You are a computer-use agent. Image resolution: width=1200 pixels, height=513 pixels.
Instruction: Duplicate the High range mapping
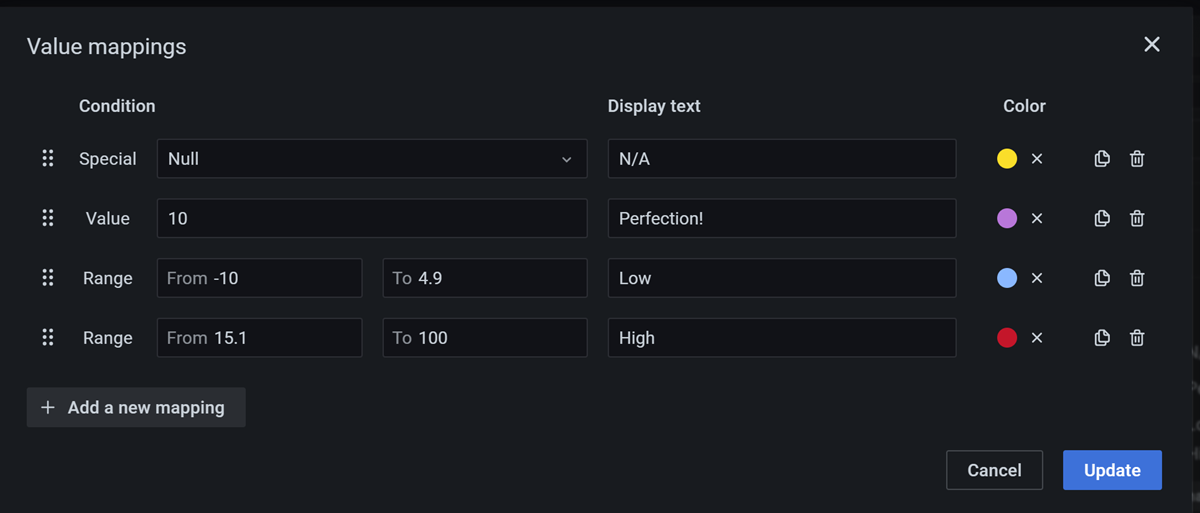[x=1102, y=338]
